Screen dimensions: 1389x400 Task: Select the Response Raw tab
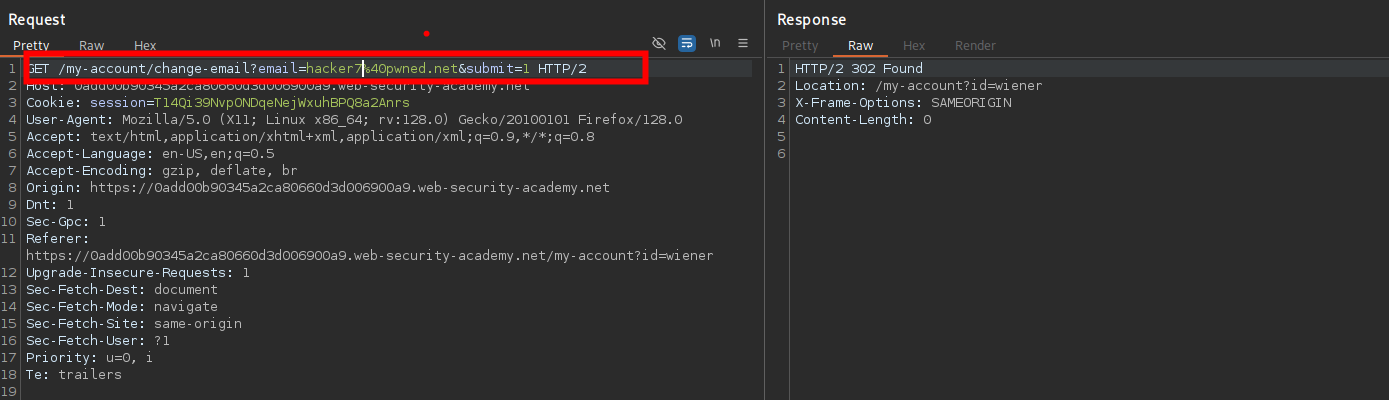click(x=860, y=46)
